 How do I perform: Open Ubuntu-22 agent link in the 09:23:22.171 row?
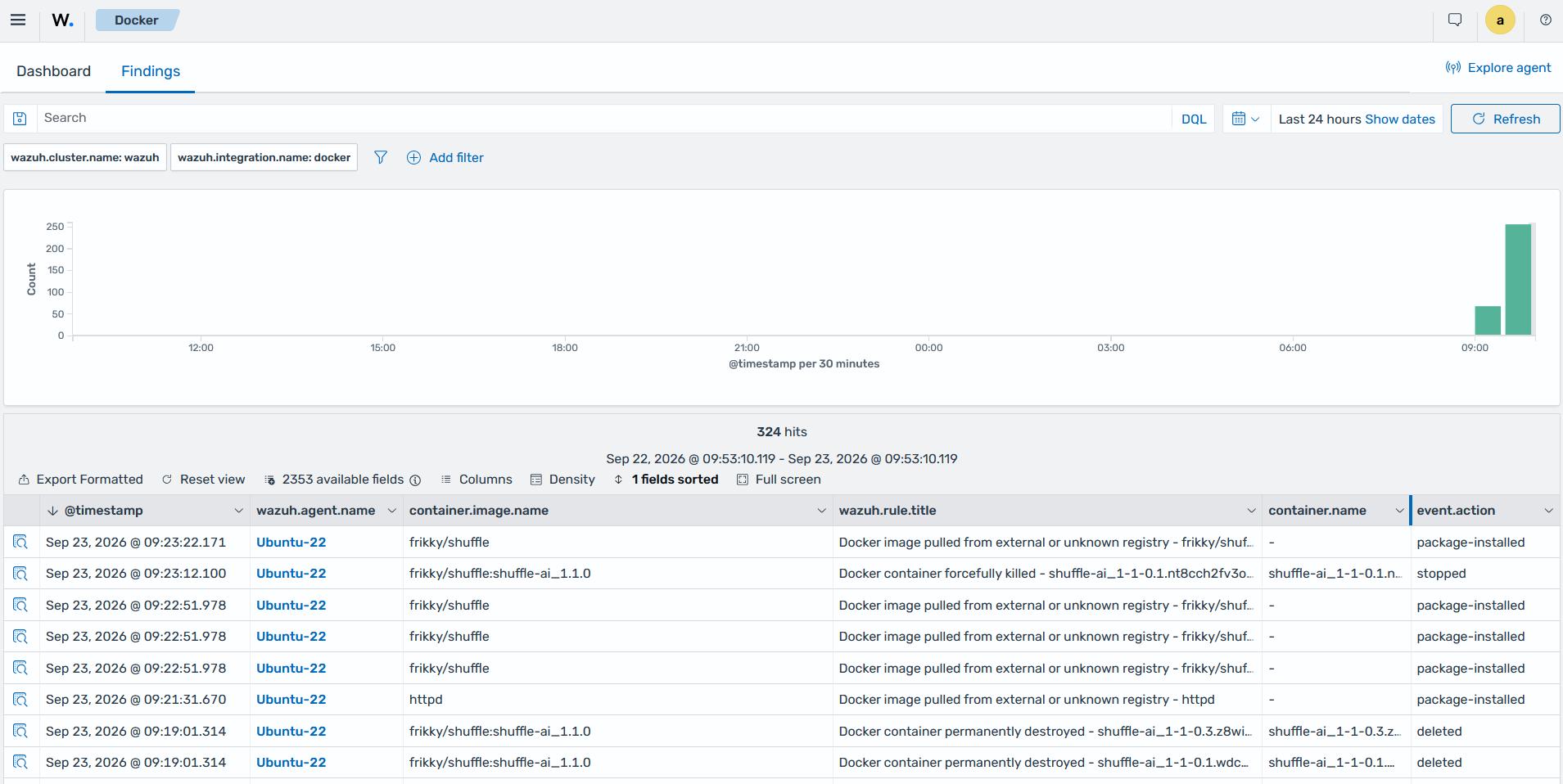pyautogui.click(x=291, y=542)
